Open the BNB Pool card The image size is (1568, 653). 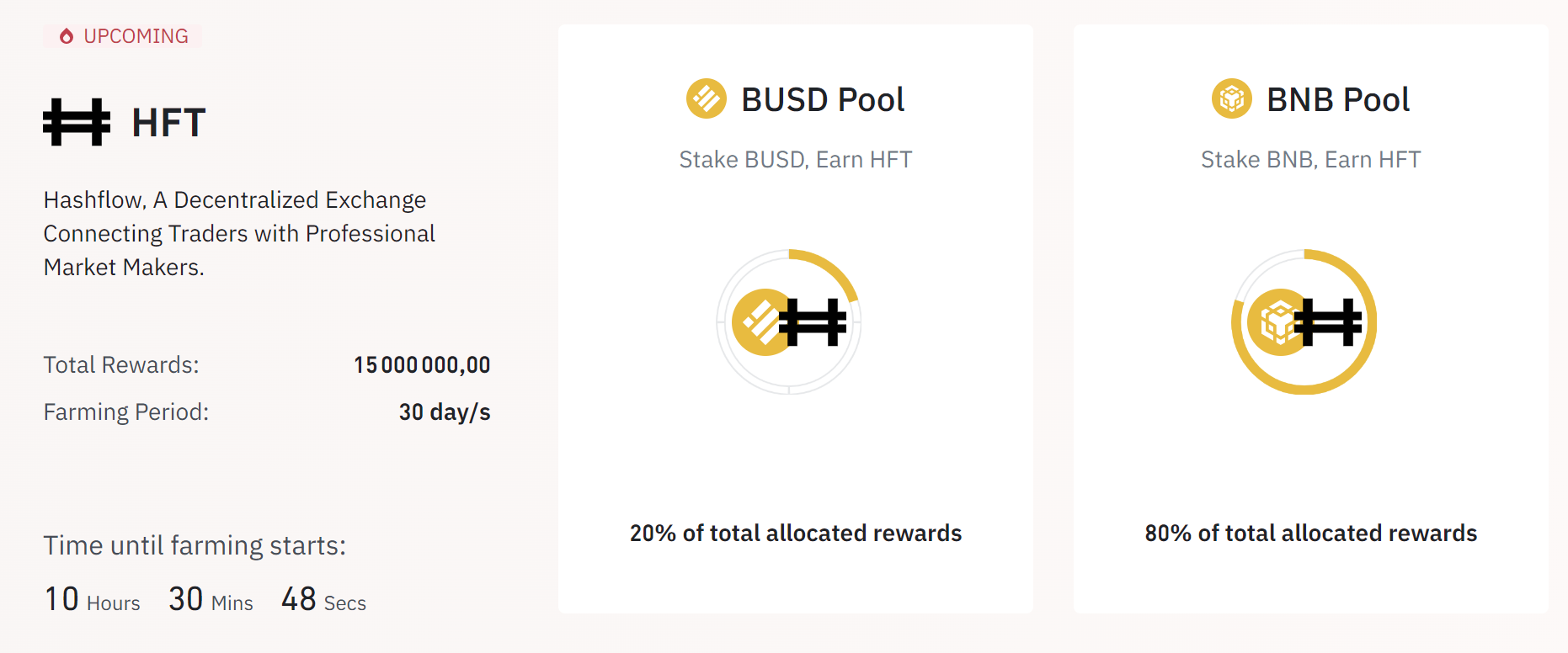tap(1310, 320)
